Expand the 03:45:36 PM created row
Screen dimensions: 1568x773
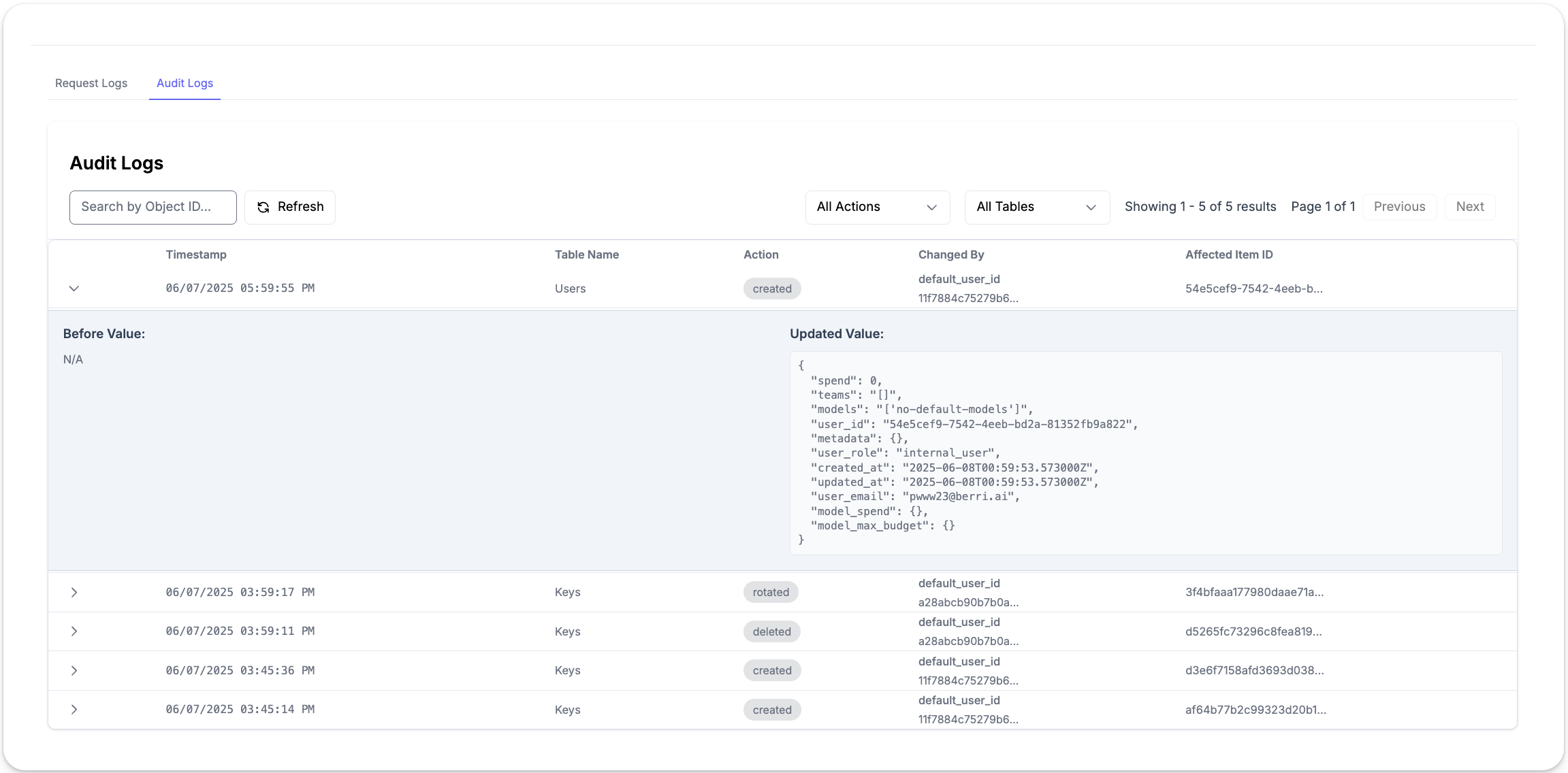(x=74, y=671)
